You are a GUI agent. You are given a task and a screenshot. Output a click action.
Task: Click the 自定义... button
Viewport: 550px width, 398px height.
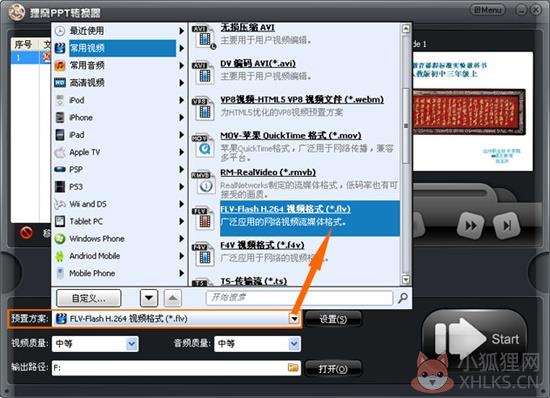[88, 298]
